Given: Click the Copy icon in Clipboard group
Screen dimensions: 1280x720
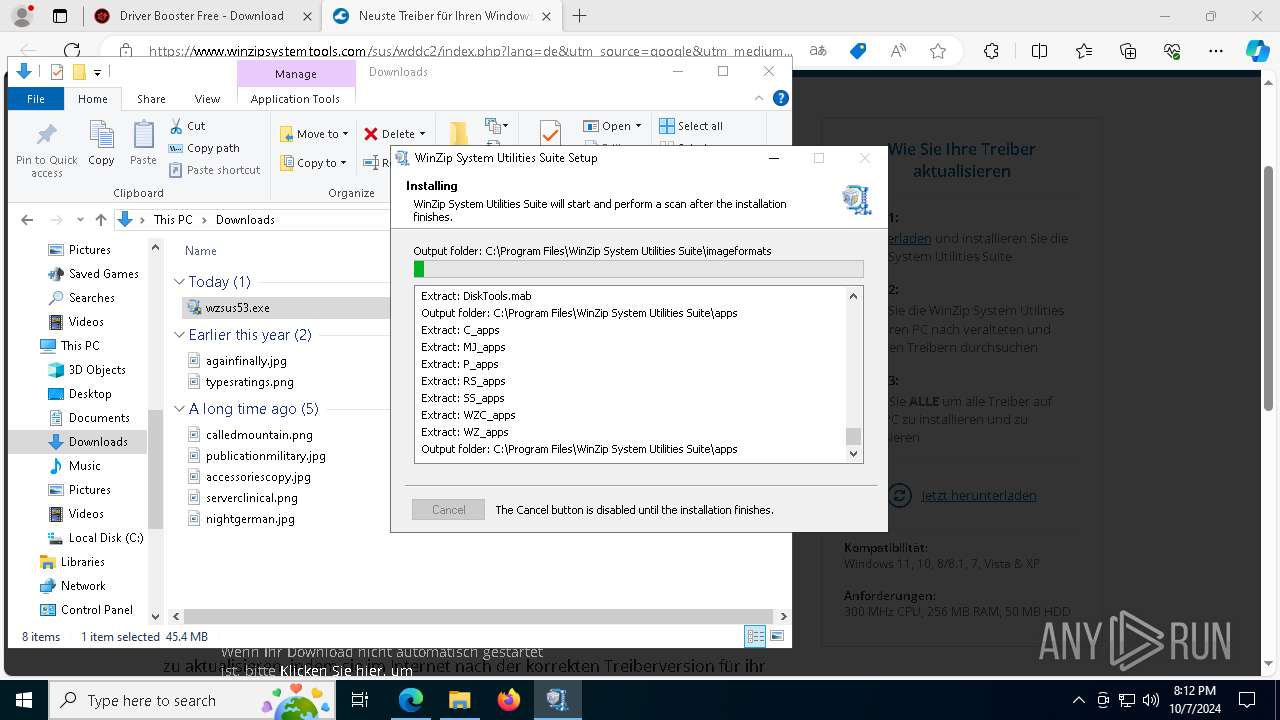Looking at the screenshot, I should click(x=101, y=135).
